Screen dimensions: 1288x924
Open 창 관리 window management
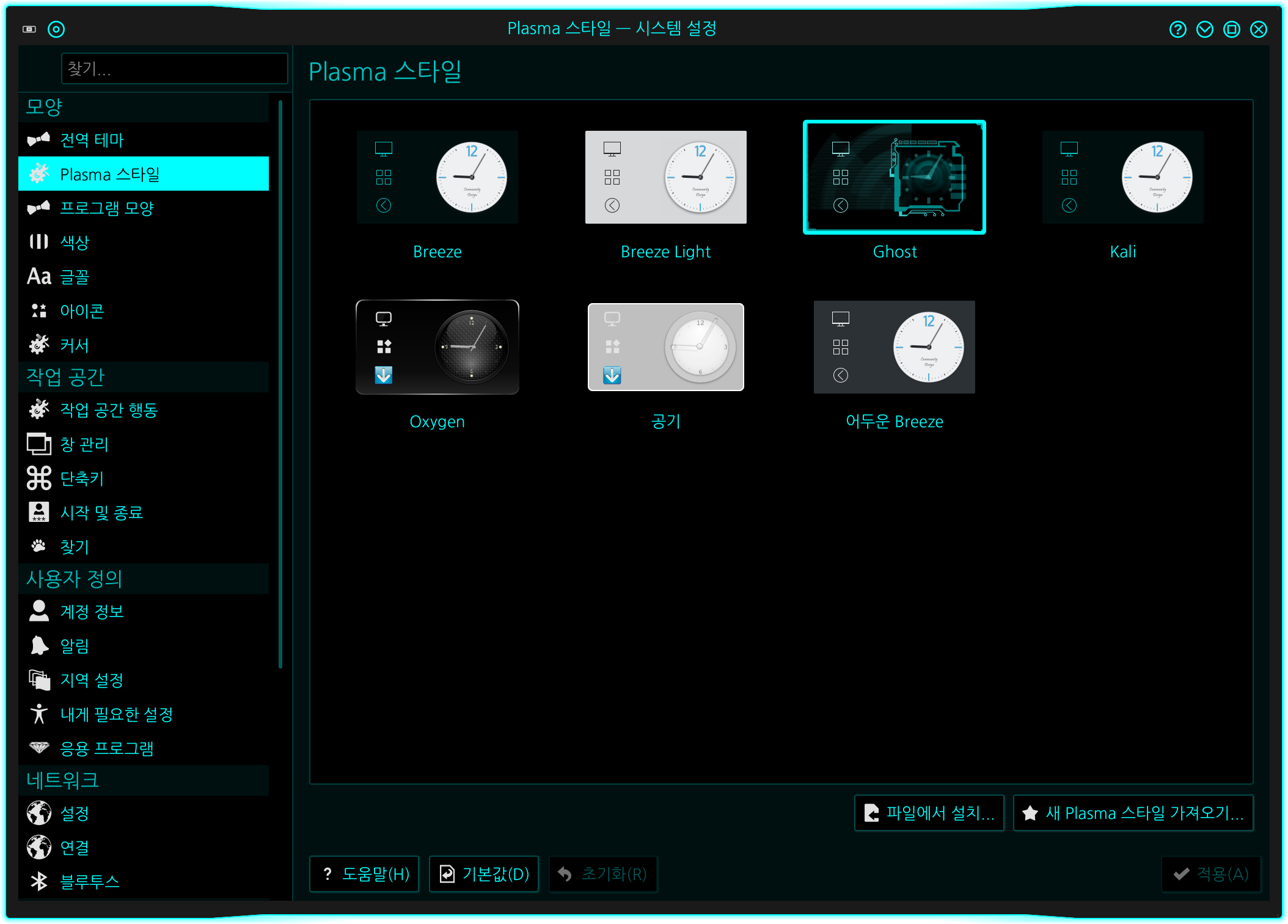84,444
